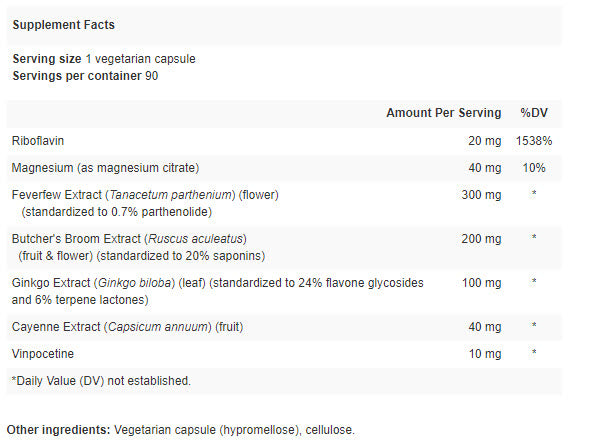Click the Other ingredients label

(x=58, y=430)
